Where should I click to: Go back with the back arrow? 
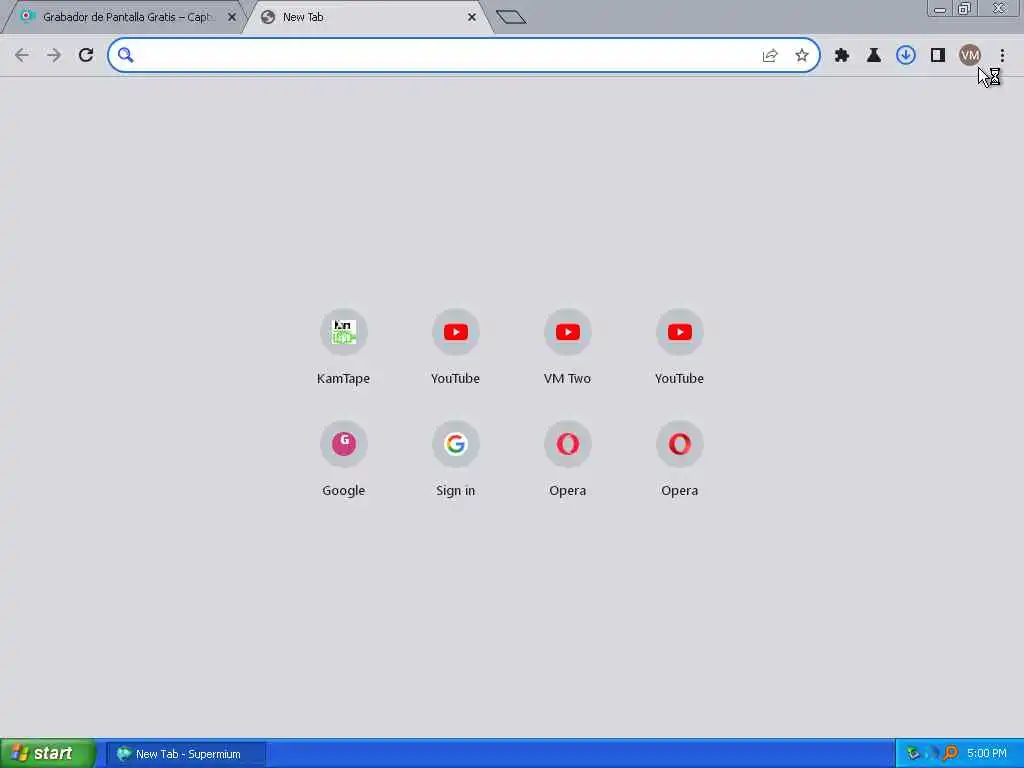point(22,56)
